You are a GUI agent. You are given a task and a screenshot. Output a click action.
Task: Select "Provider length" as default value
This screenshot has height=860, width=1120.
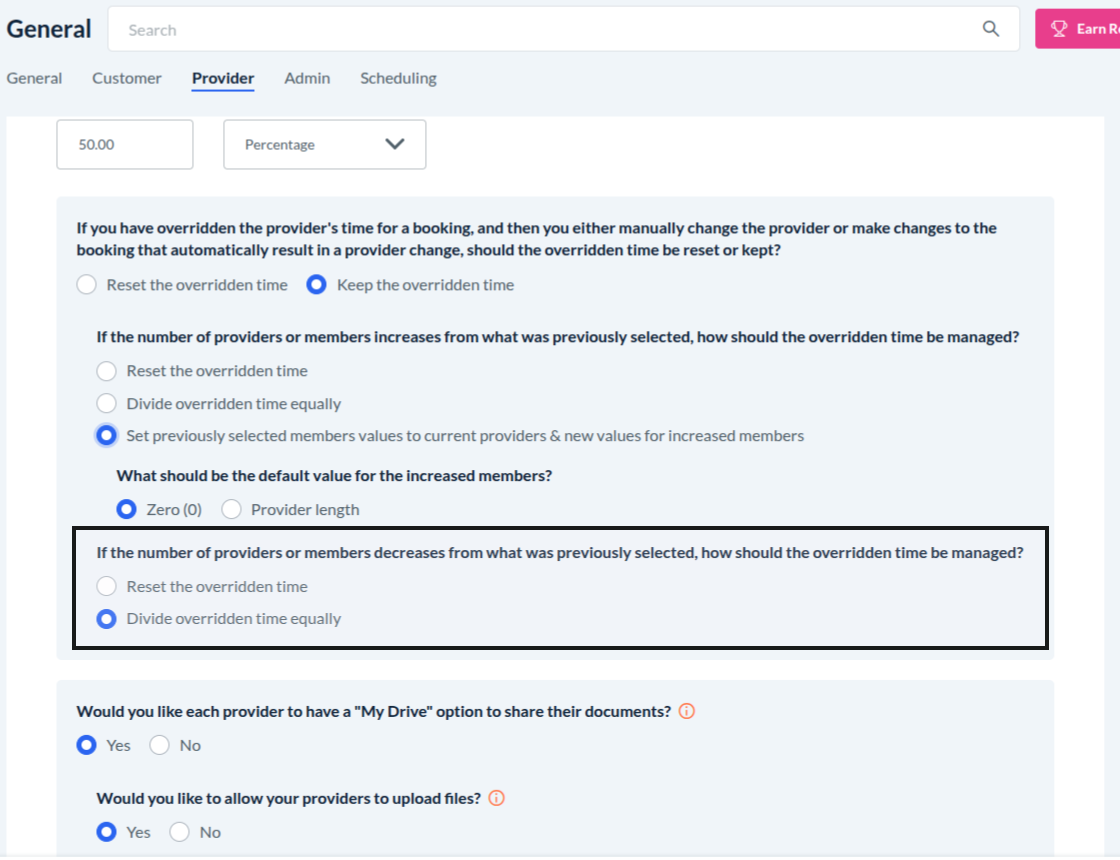tap(232, 509)
